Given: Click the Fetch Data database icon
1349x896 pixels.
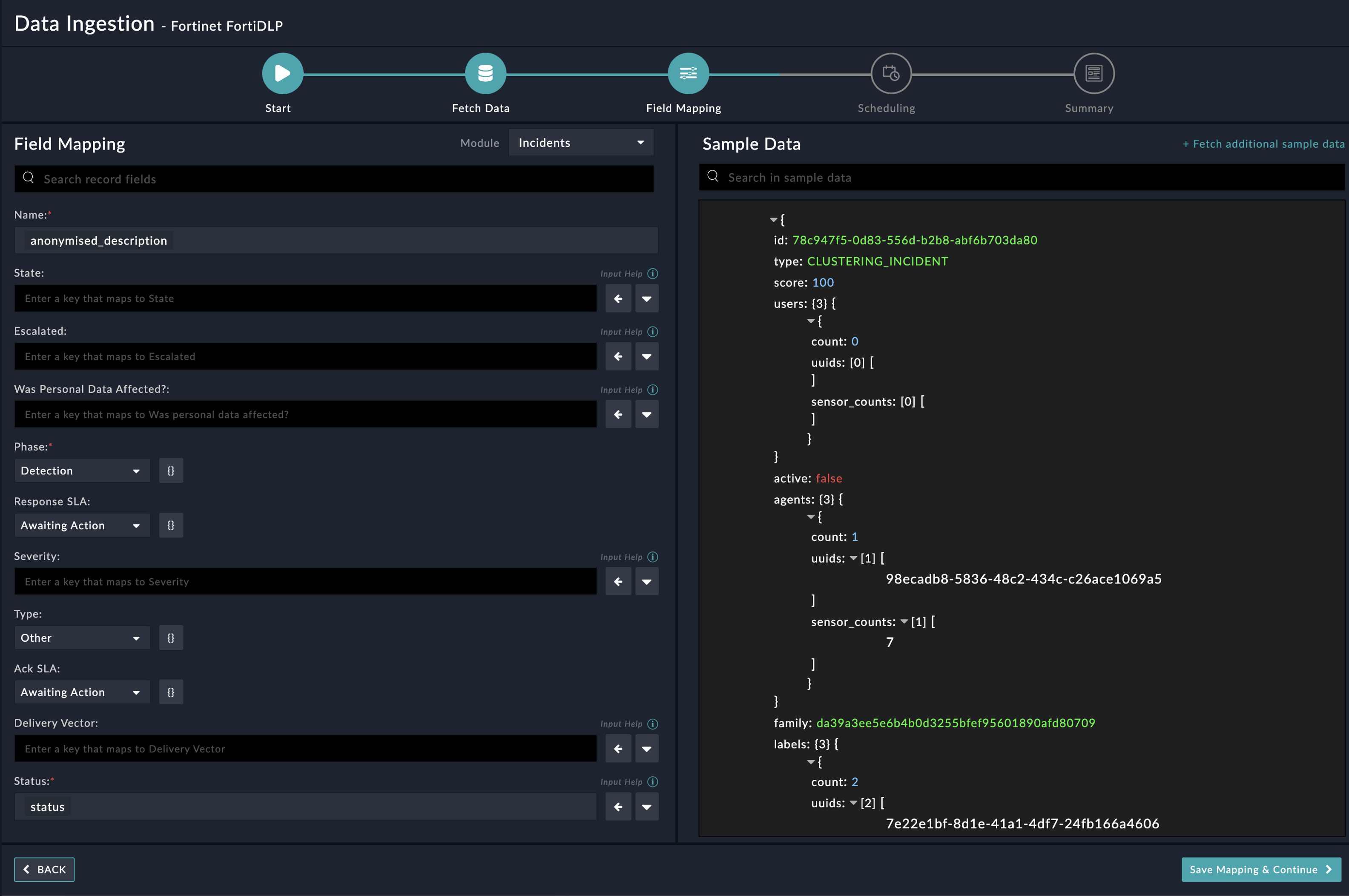Looking at the screenshot, I should point(485,73).
